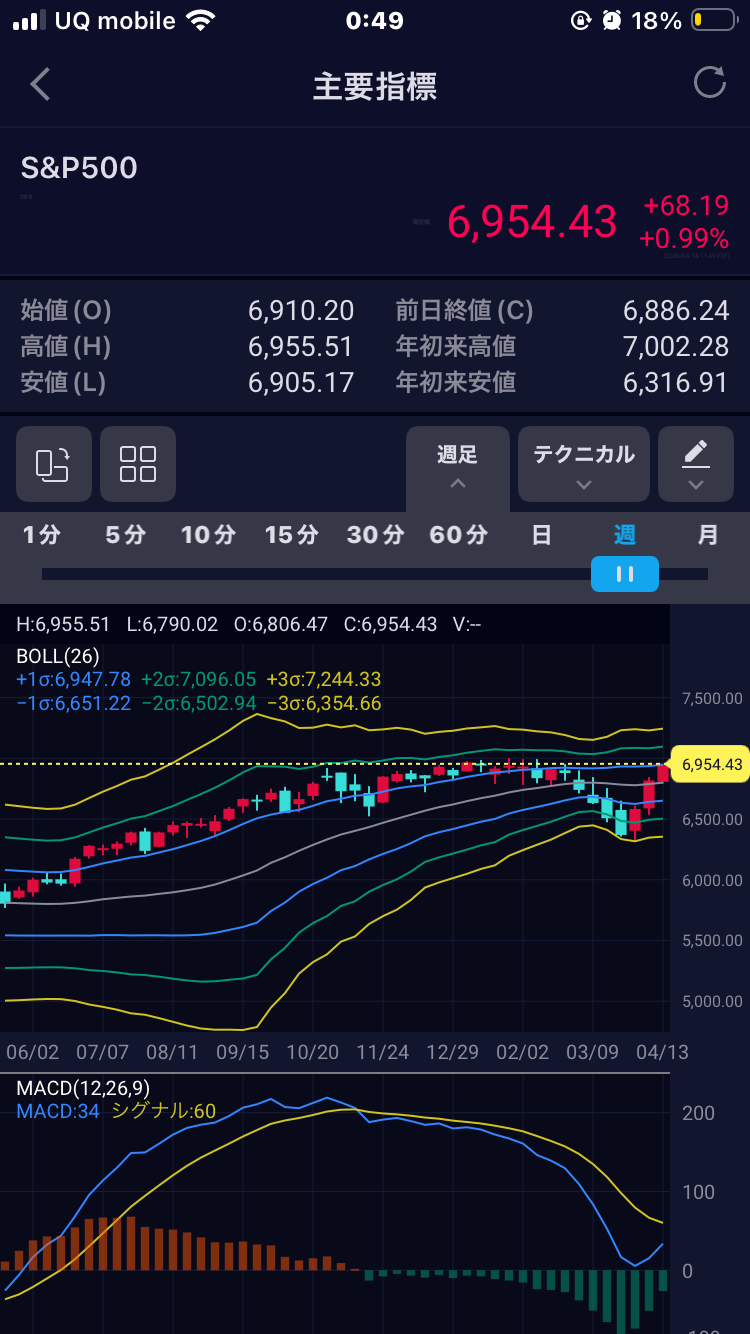Click the timeframe slider handle

tap(625, 574)
